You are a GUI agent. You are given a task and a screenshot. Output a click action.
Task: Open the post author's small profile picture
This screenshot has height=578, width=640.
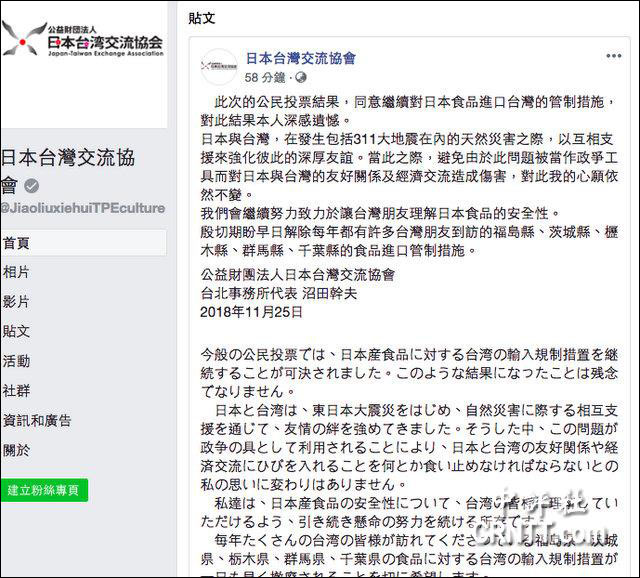point(219,66)
